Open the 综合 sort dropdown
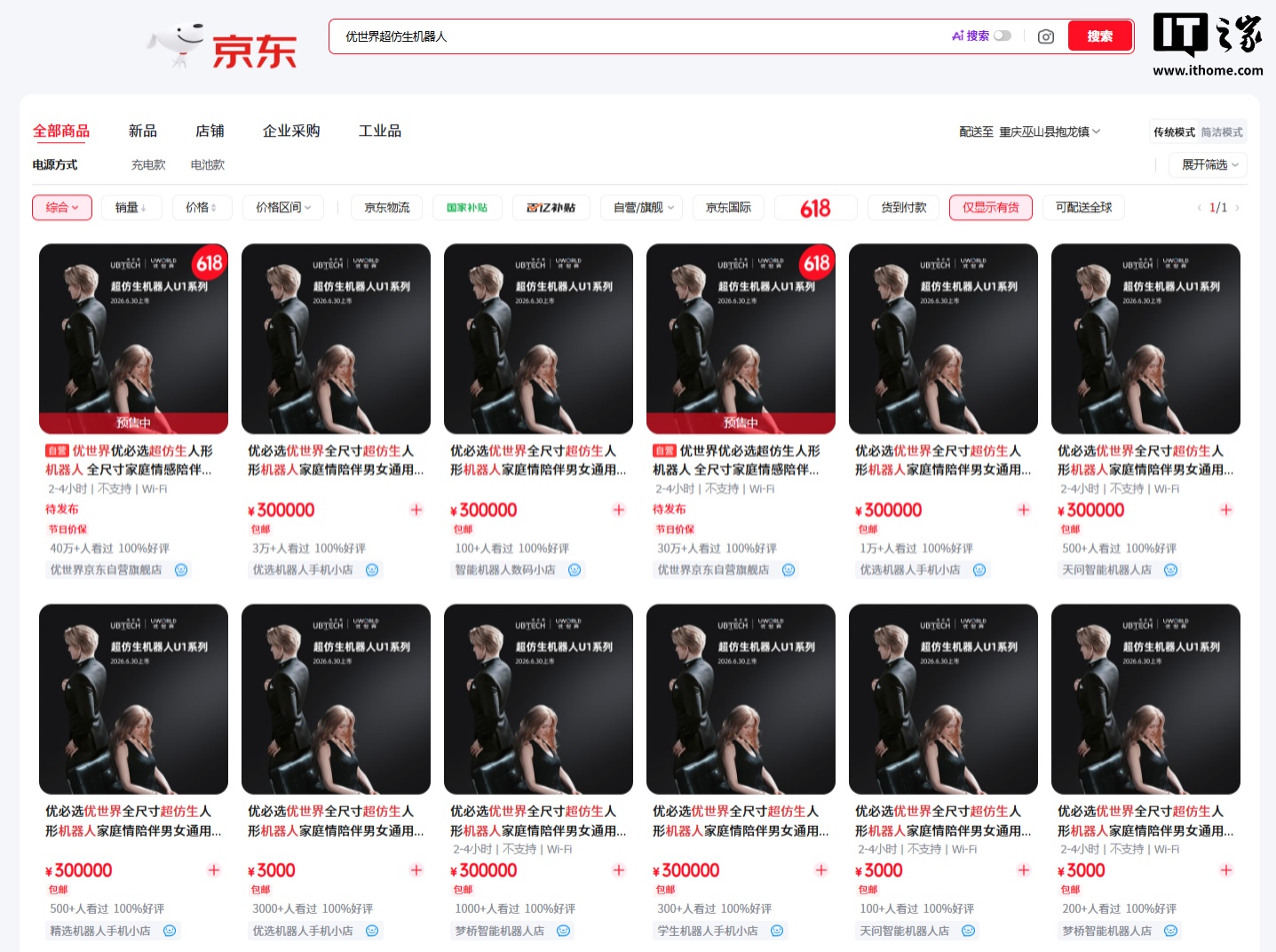 62,208
